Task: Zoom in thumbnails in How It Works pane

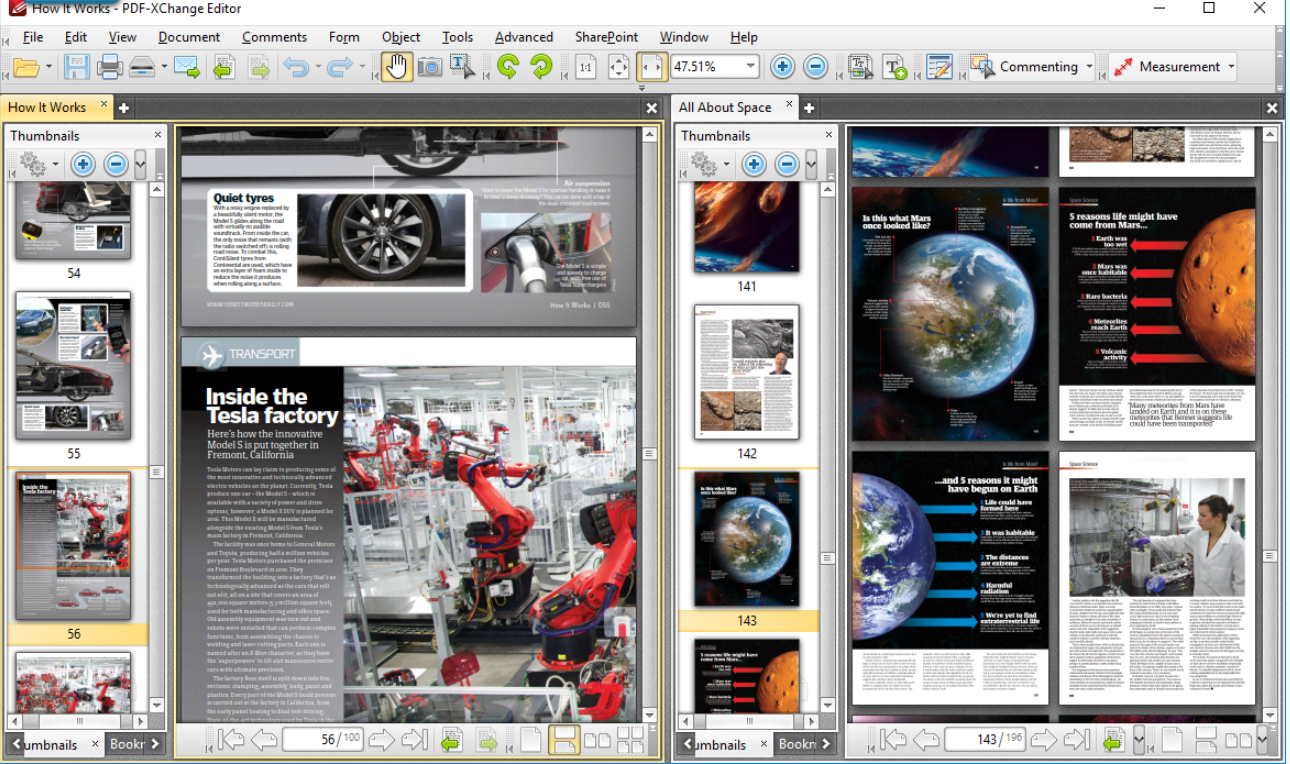Action: [83, 164]
